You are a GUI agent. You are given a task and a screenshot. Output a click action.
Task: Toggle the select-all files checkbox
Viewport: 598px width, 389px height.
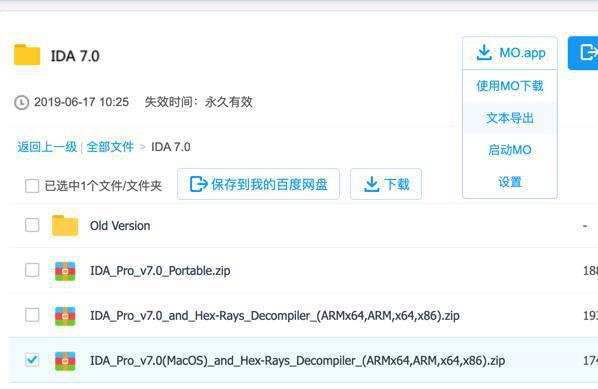pyautogui.click(x=32, y=186)
